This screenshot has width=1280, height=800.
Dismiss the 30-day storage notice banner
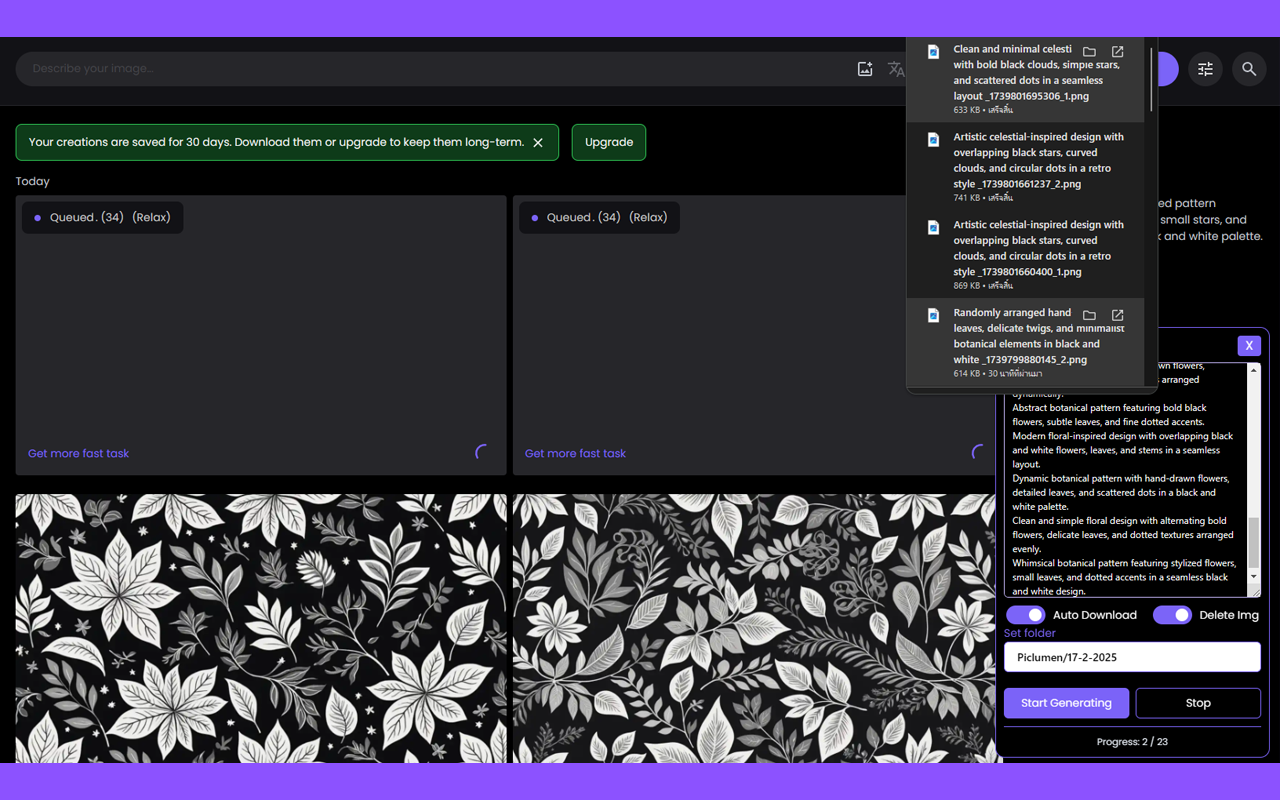click(538, 143)
